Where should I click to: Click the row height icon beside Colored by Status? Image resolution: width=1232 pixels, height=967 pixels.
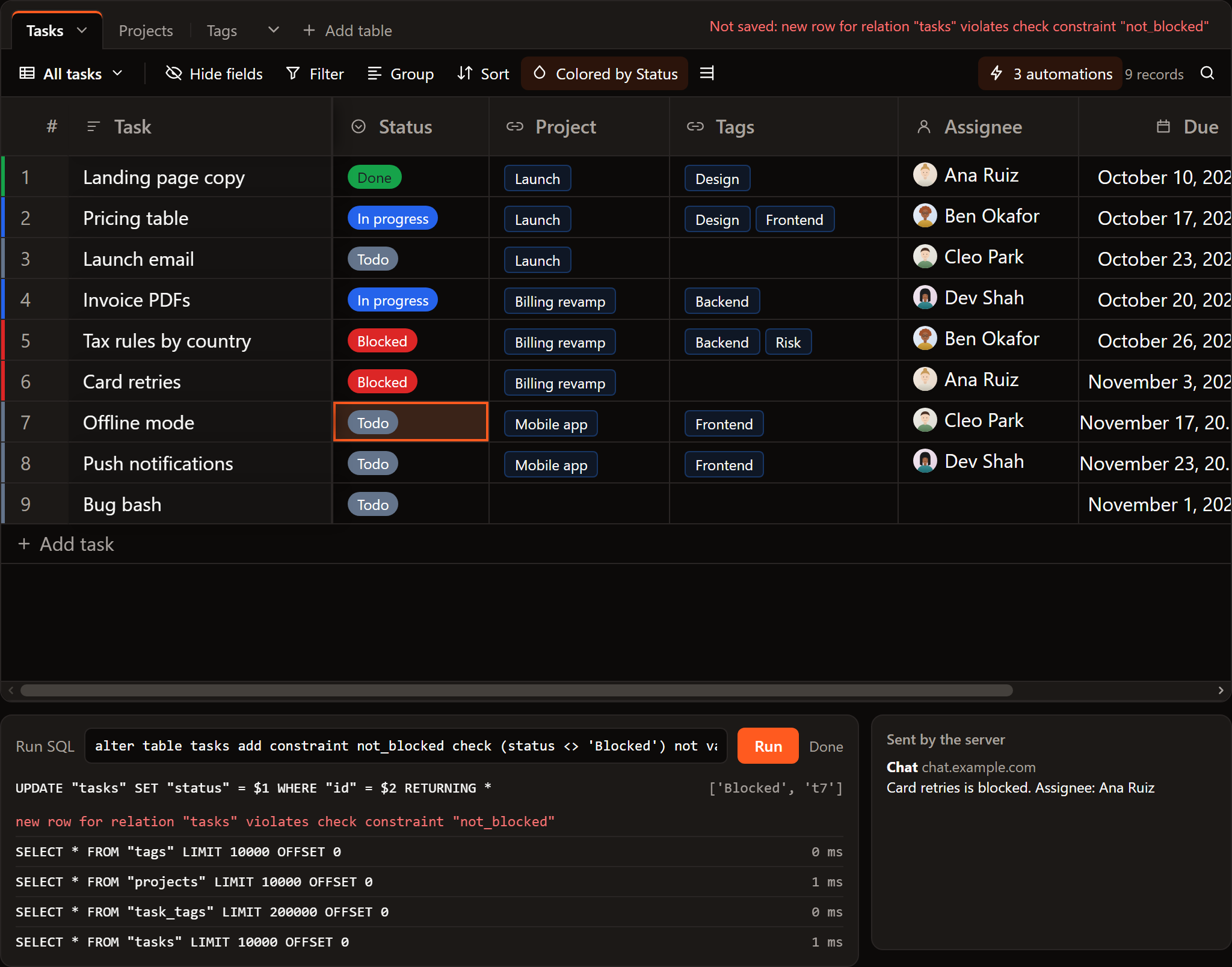pyautogui.click(x=707, y=73)
